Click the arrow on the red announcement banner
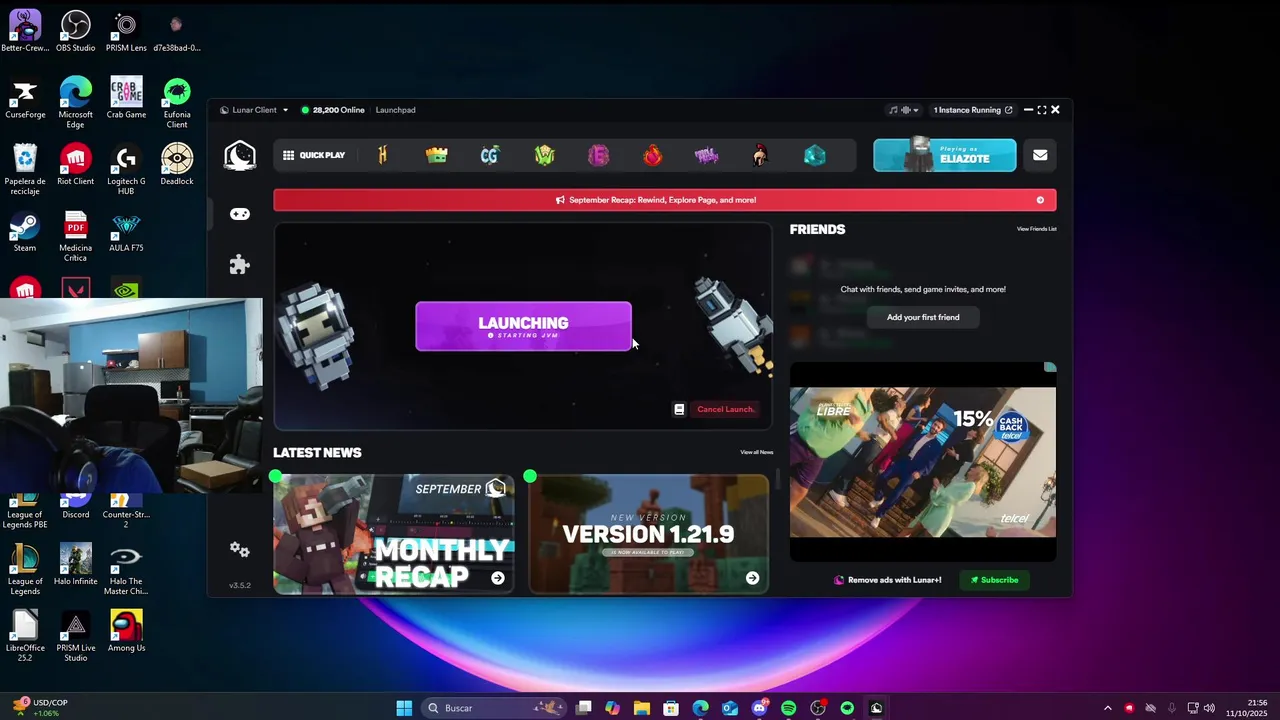This screenshot has width=1280, height=720. 1040,200
